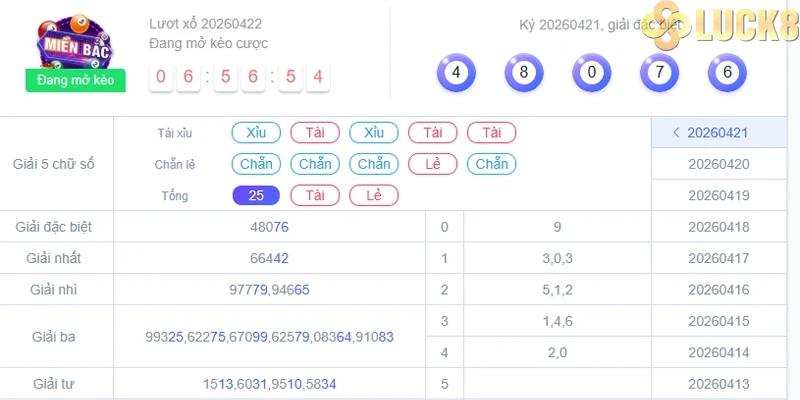Click the Tổng row label
This screenshot has width=800, height=400.
[175, 196]
